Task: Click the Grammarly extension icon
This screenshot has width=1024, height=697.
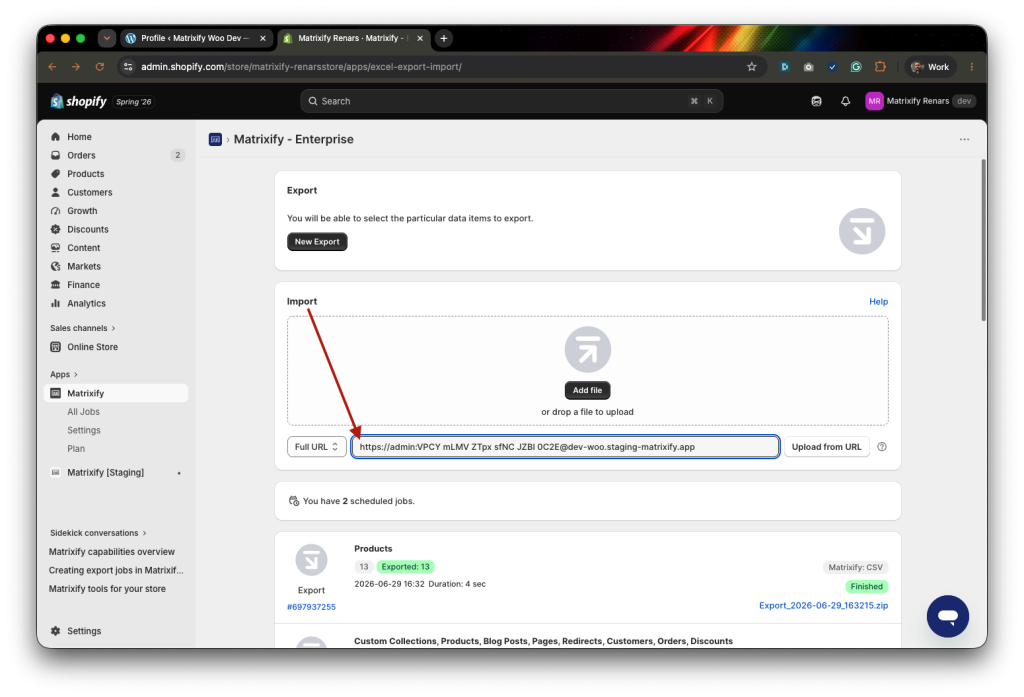Action: (x=856, y=67)
